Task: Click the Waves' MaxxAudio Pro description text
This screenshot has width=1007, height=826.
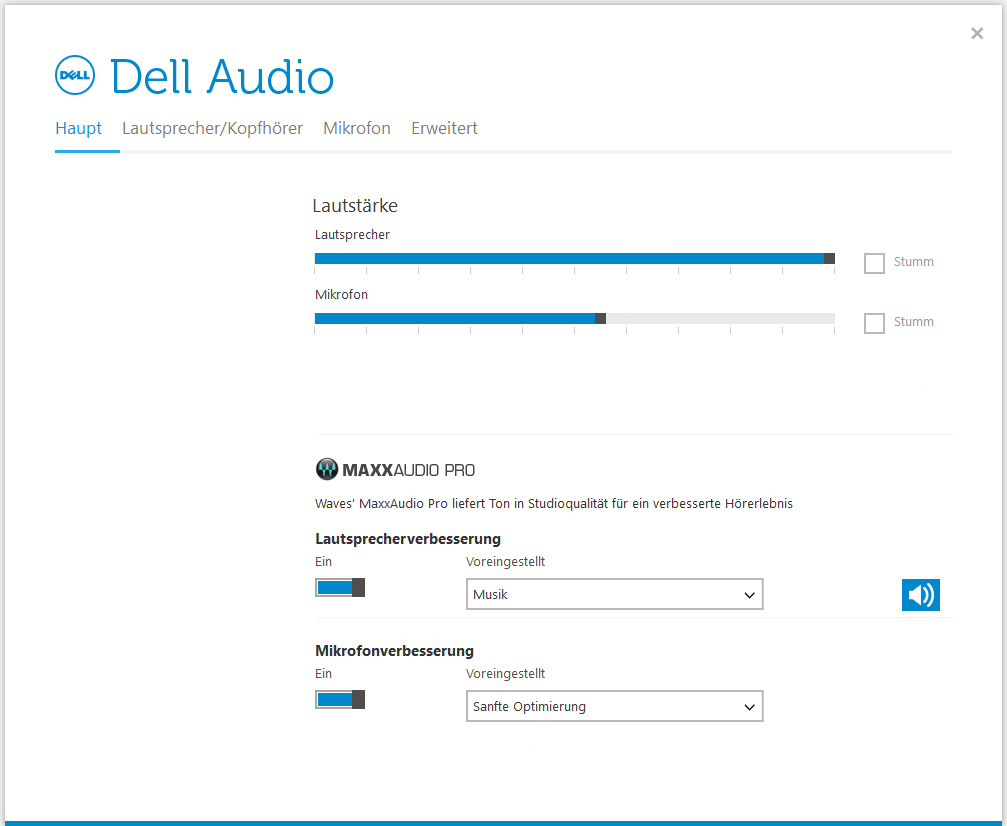Action: [x=554, y=504]
